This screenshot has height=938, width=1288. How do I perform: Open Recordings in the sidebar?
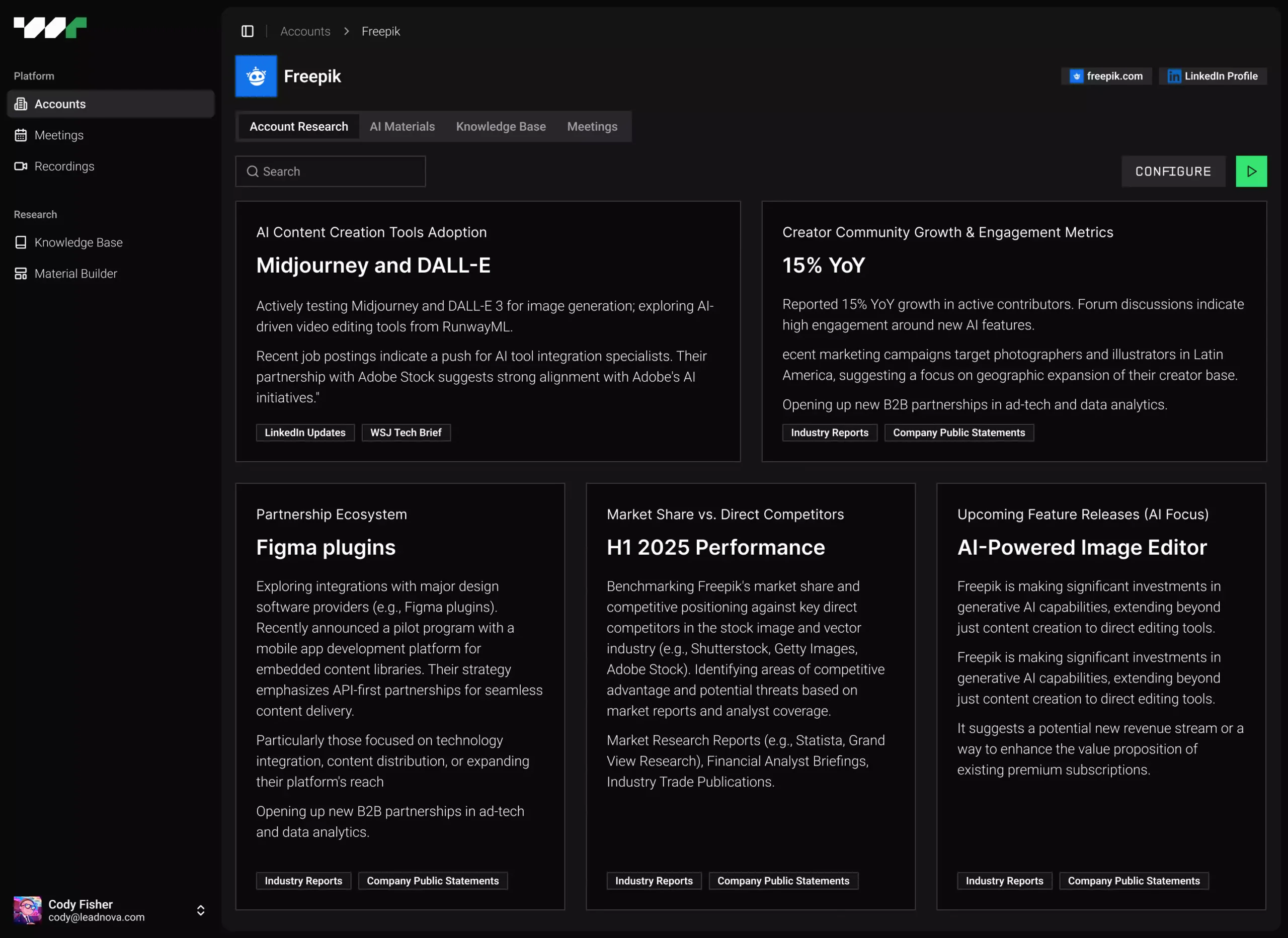[111, 166]
